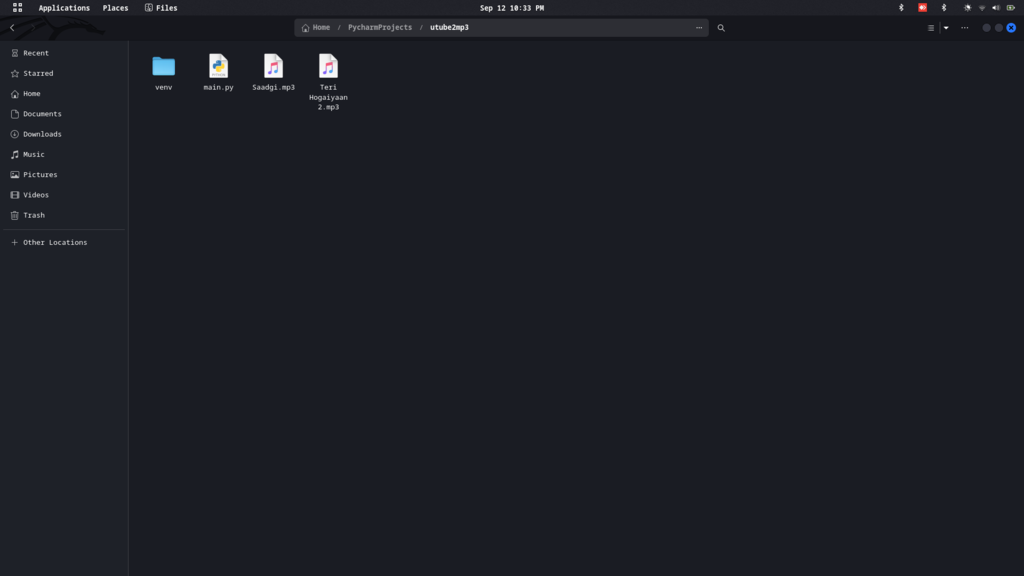Open the Places menu

coord(115,8)
